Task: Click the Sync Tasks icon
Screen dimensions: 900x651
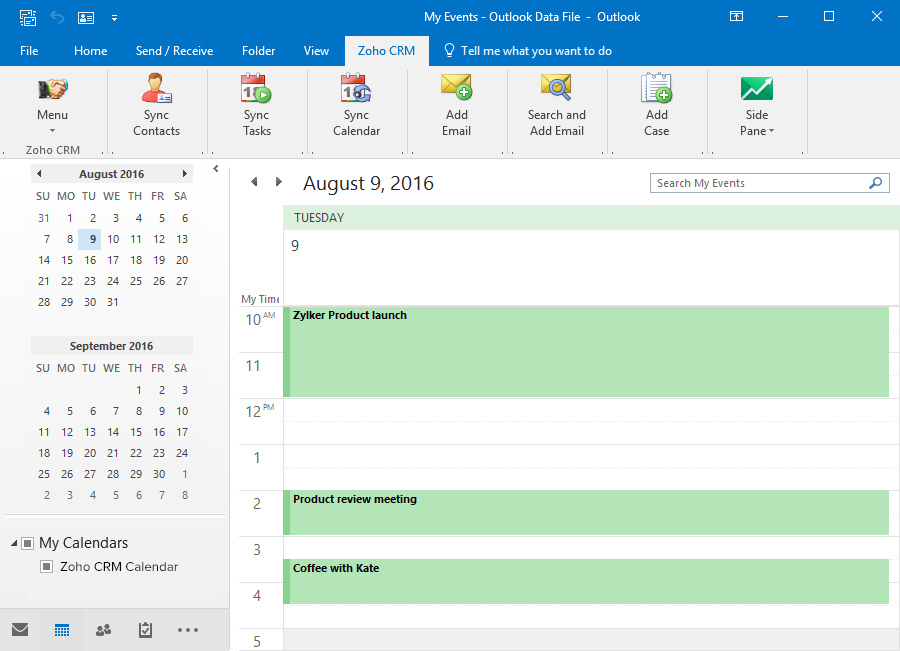Action: pos(256,90)
